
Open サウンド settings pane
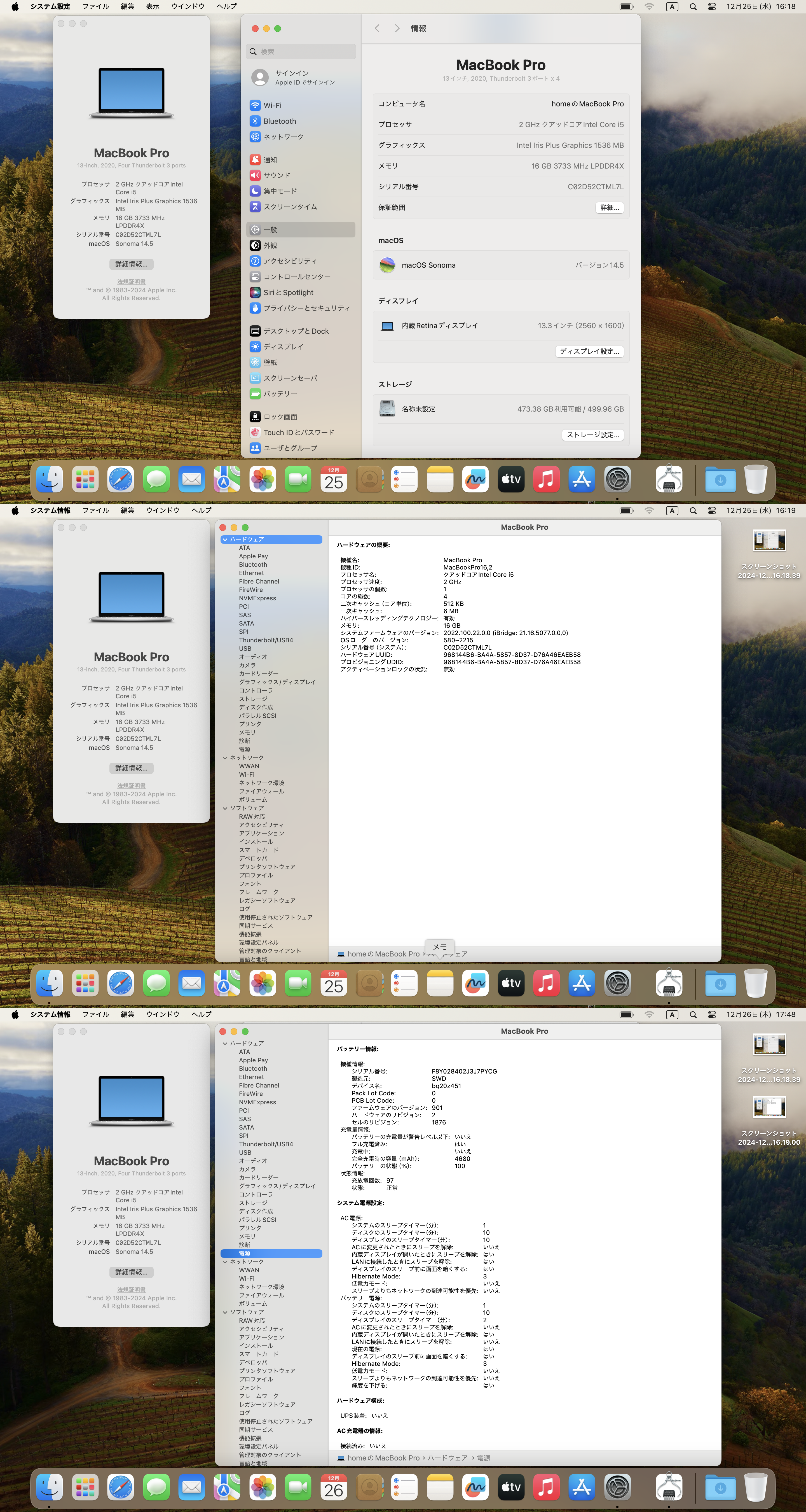click(300, 176)
